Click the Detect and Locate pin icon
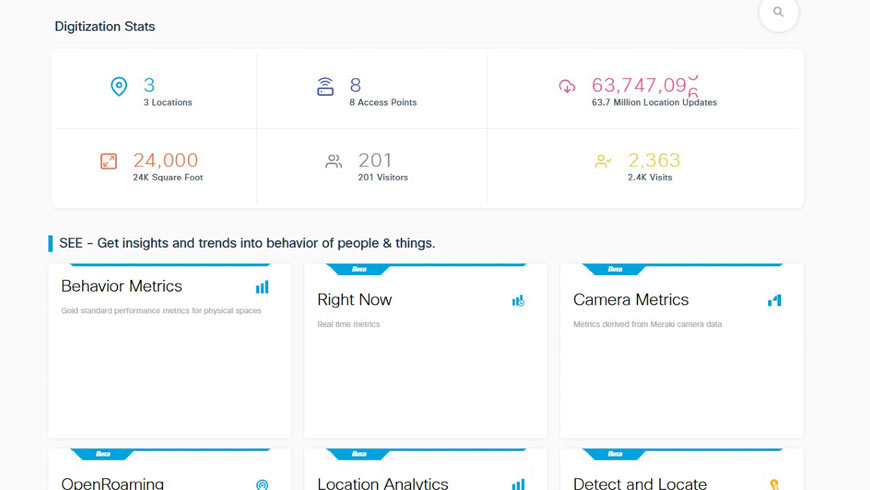This screenshot has width=870, height=490. point(775,484)
